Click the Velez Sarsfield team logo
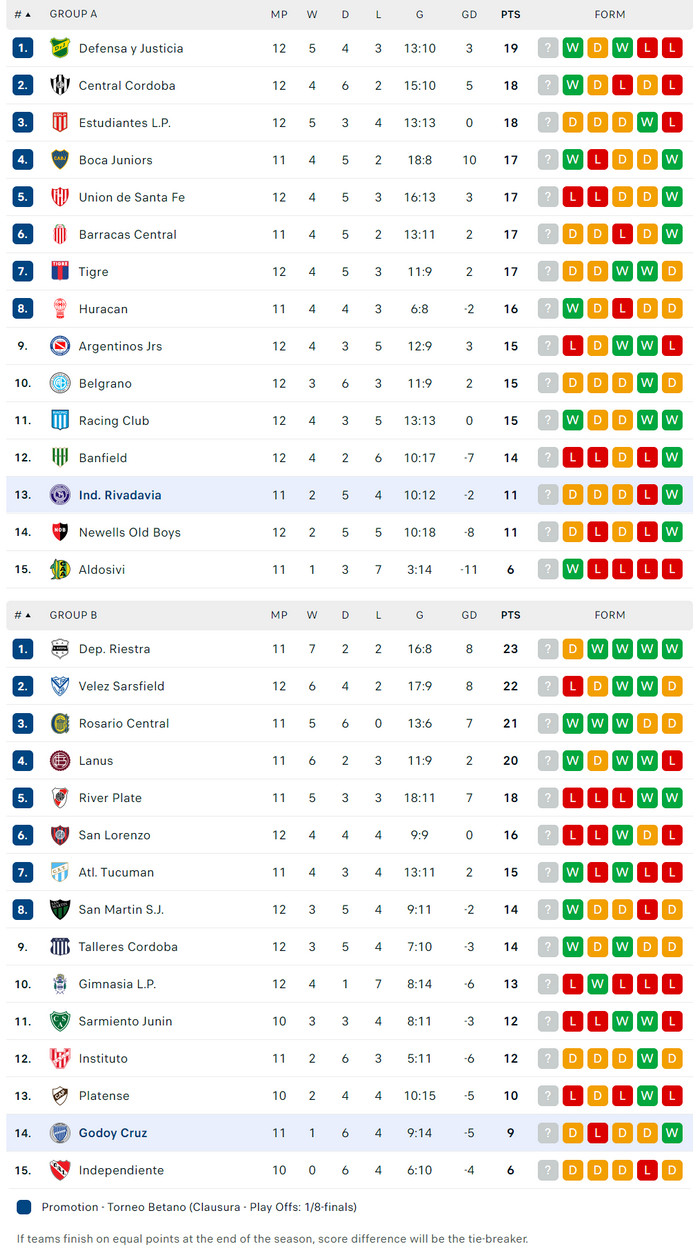 pyautogui.click(x=60, y=686)
